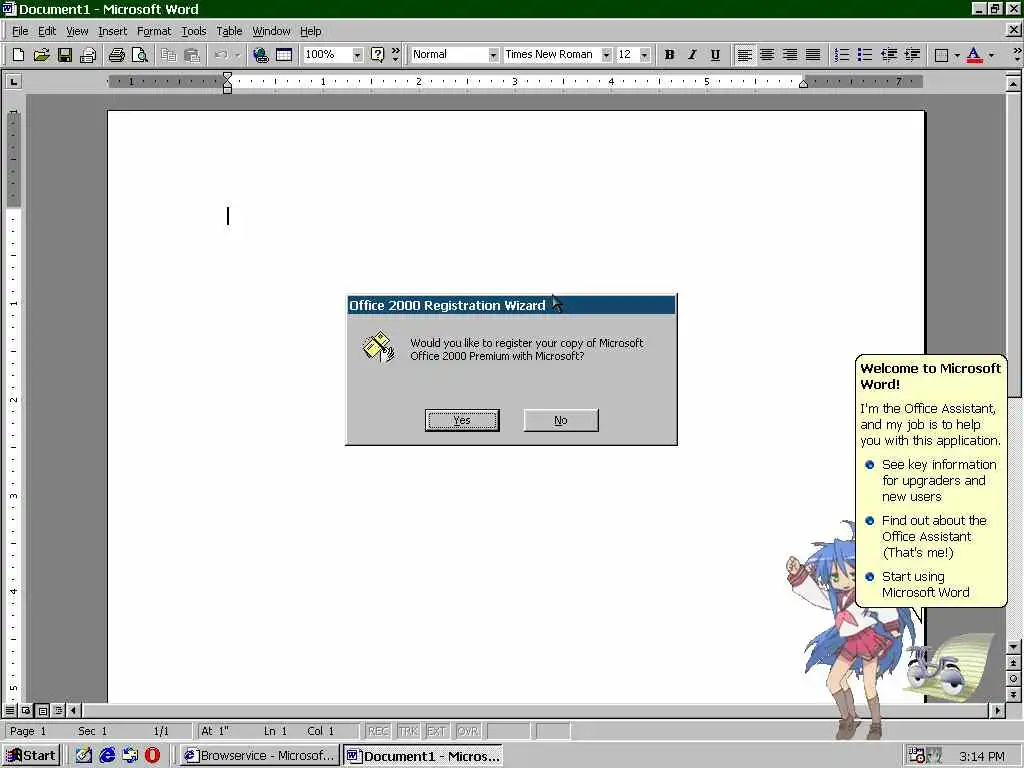Set Justify paragraph alignment
This screenshot has height=768, width=1024.
(813, 55)
